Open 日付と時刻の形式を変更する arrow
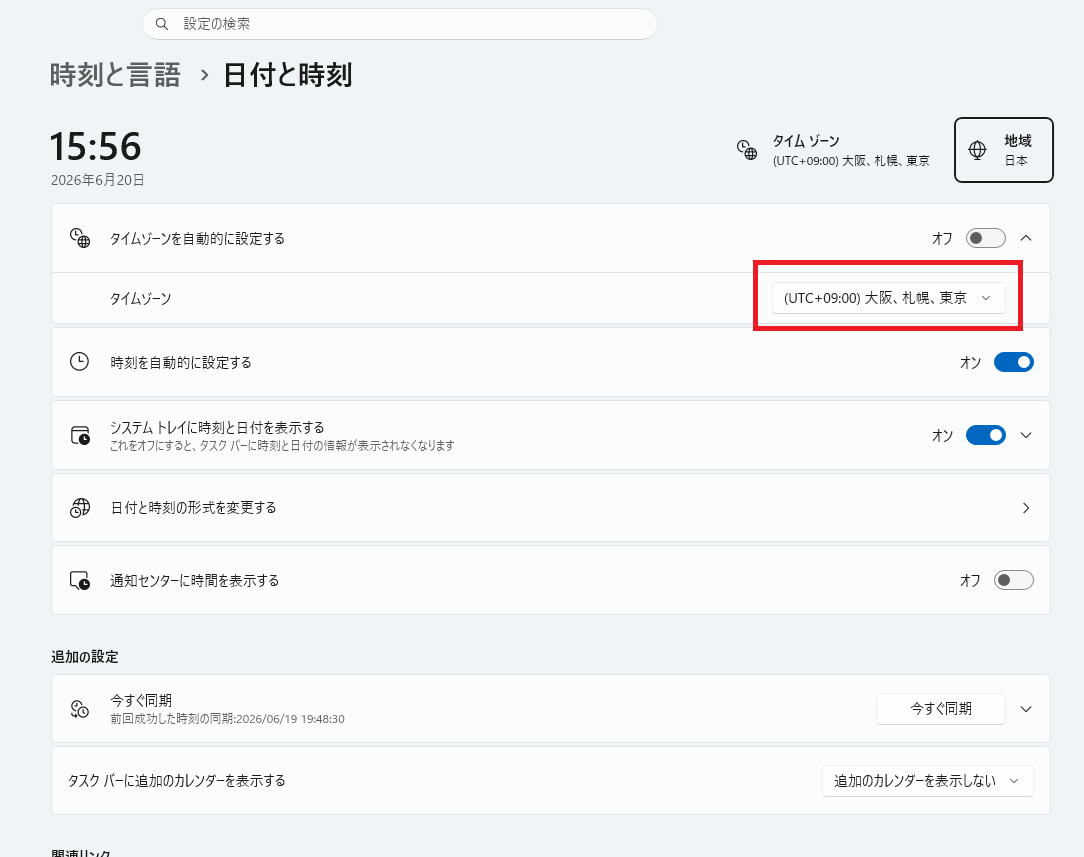This screenshot has width=1084, height=857. (x=1026, y=508)
